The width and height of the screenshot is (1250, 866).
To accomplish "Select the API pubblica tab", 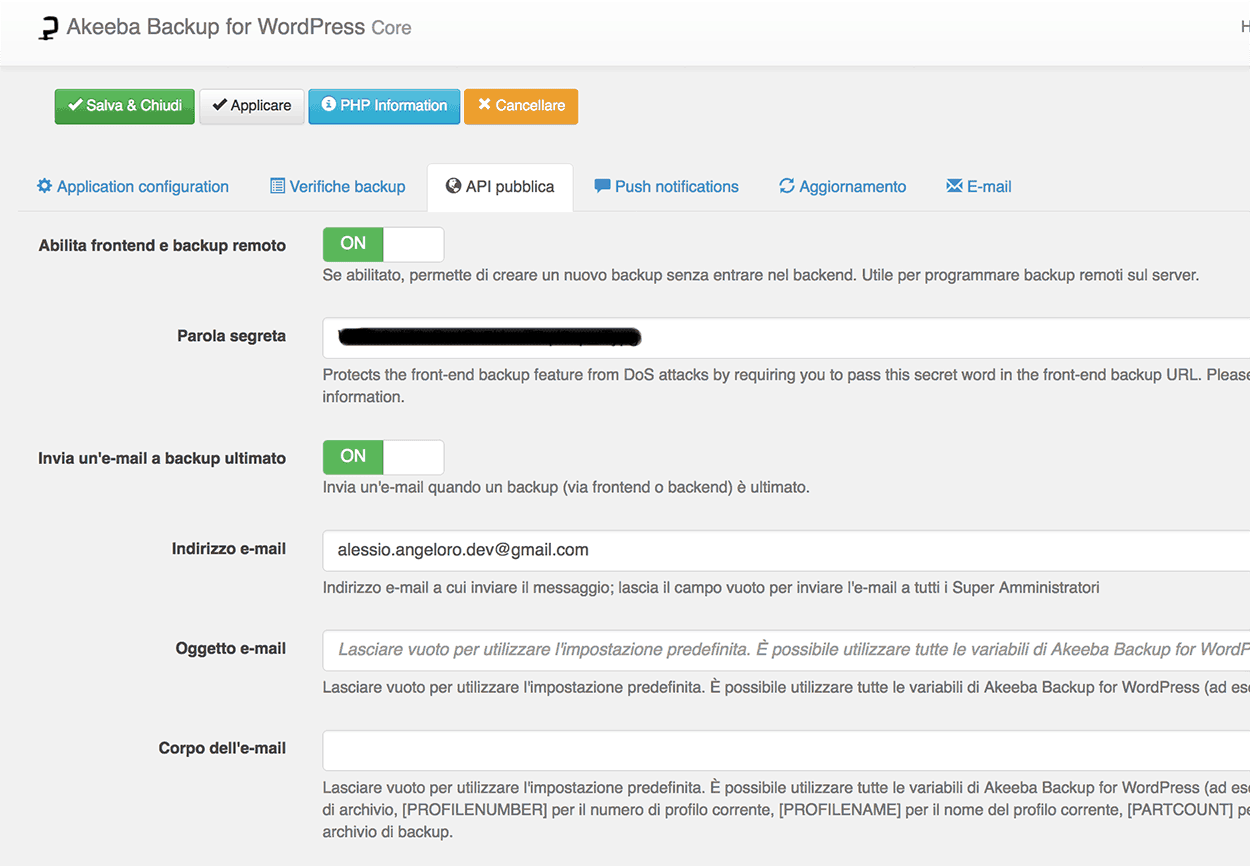I will 500,187.
